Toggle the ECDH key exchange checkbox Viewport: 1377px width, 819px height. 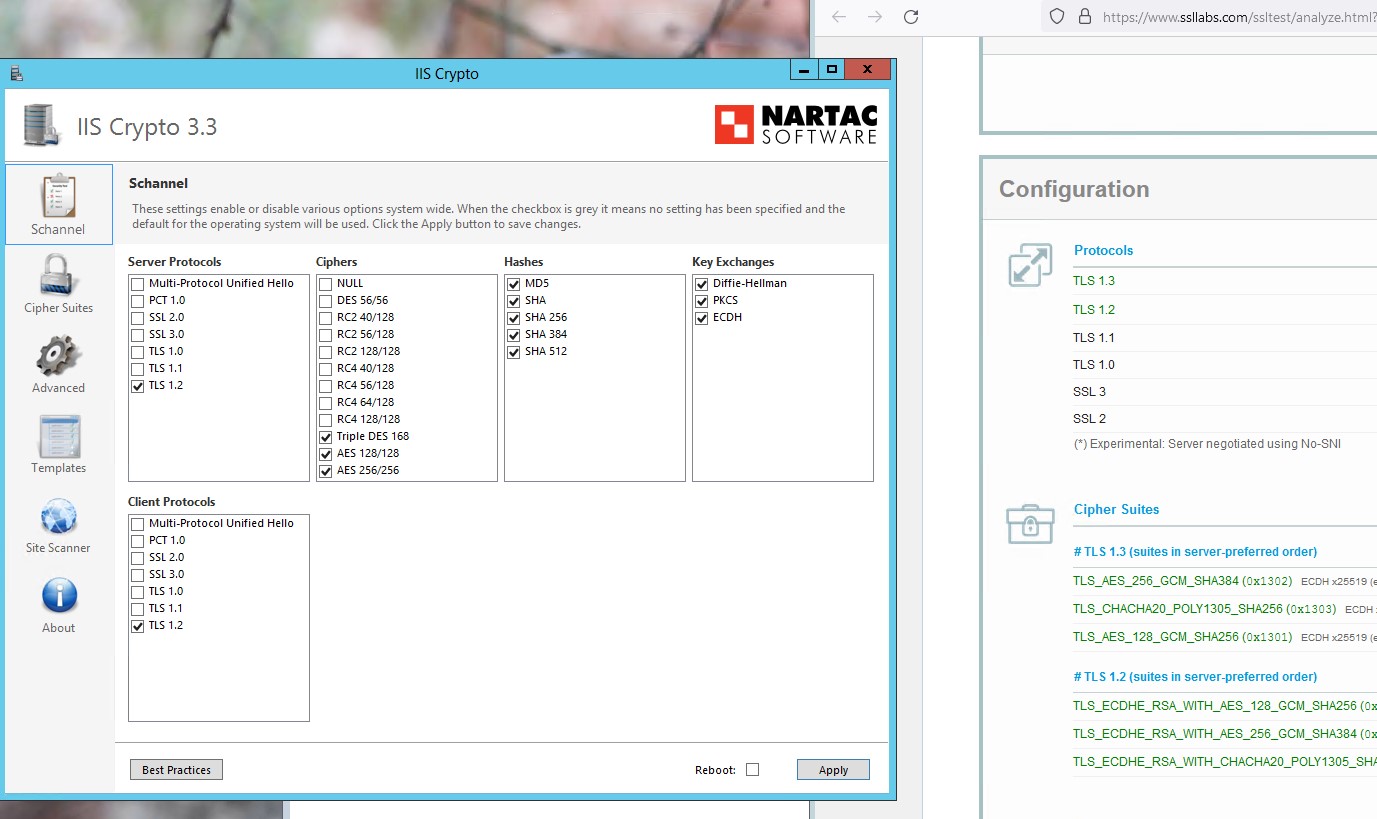[x=702, y=318]
